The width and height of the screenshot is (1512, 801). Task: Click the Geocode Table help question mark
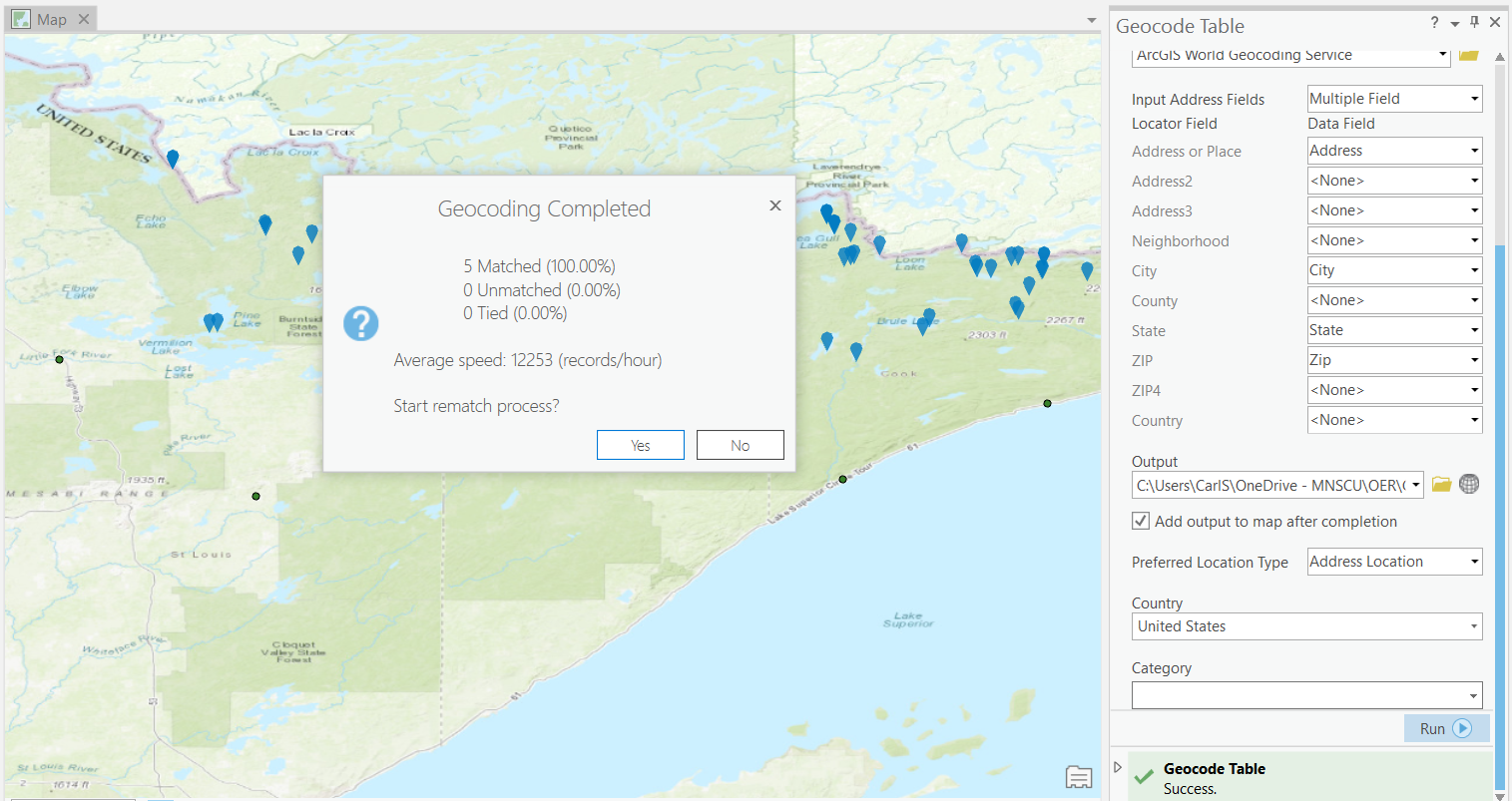pyautogui.click(x=1434, y=22)
